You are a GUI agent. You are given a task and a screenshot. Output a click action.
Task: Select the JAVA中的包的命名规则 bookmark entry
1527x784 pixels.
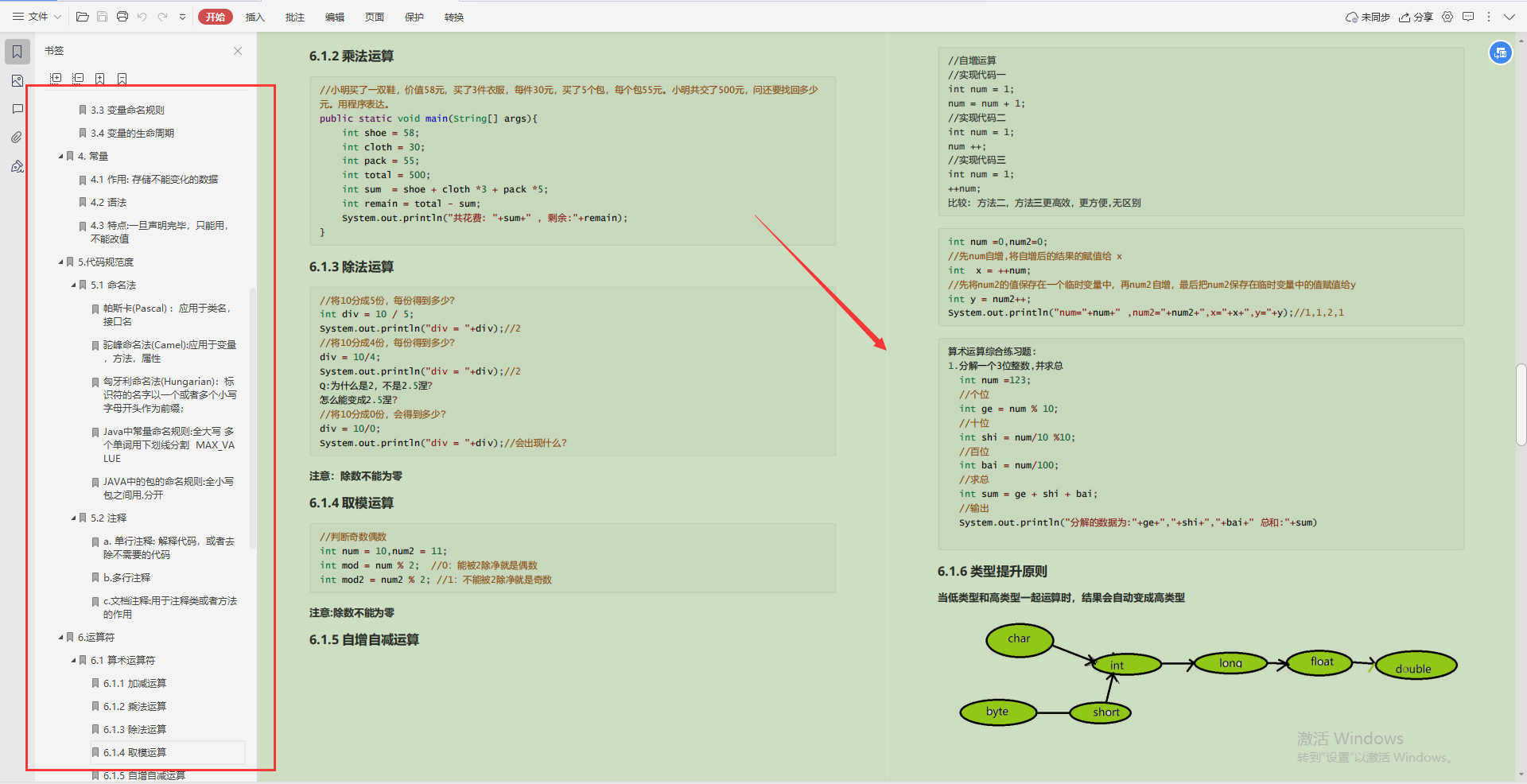click(x=168, y=488)
